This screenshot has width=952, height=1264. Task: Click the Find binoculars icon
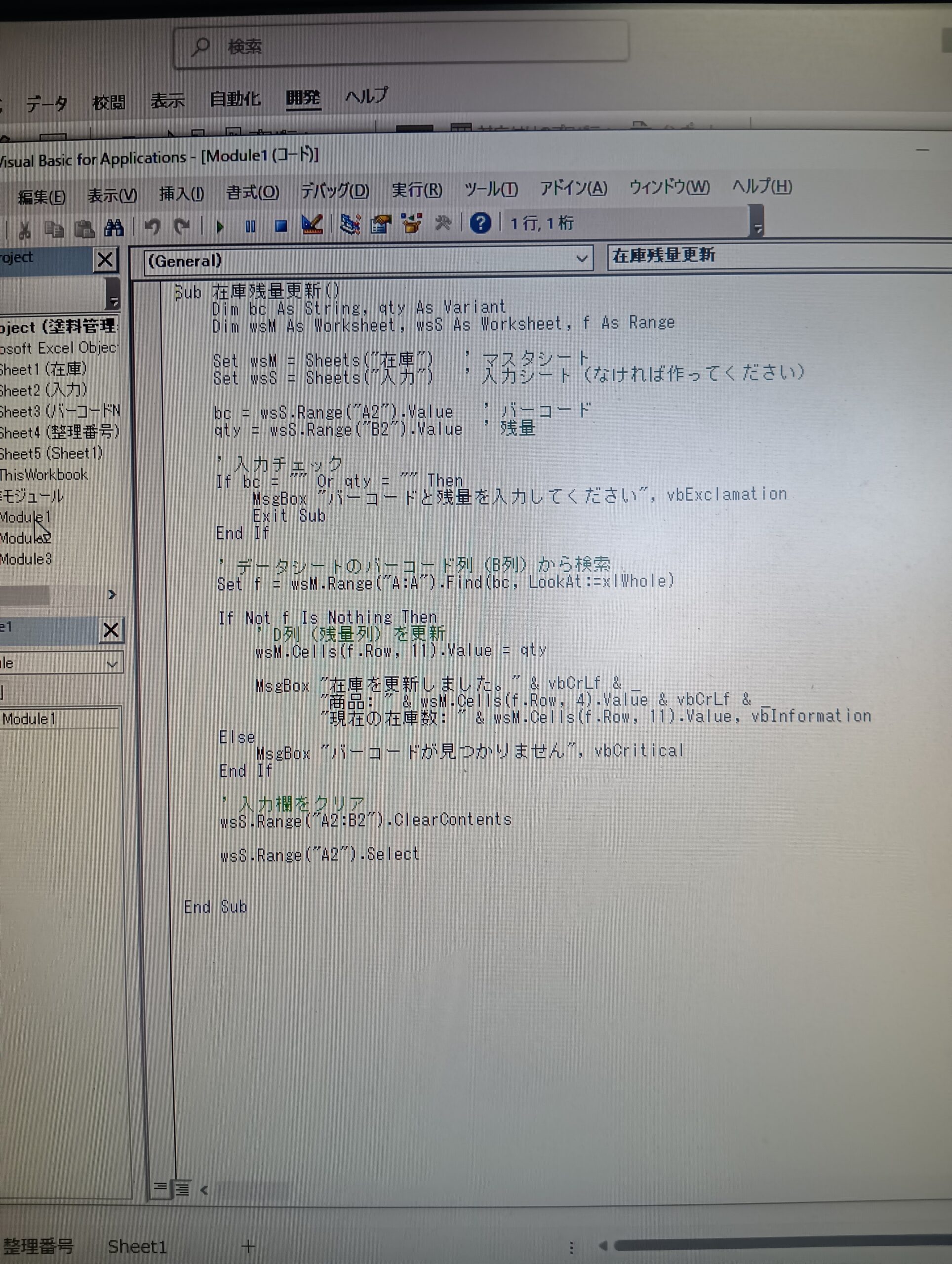(x=114, y=229)
